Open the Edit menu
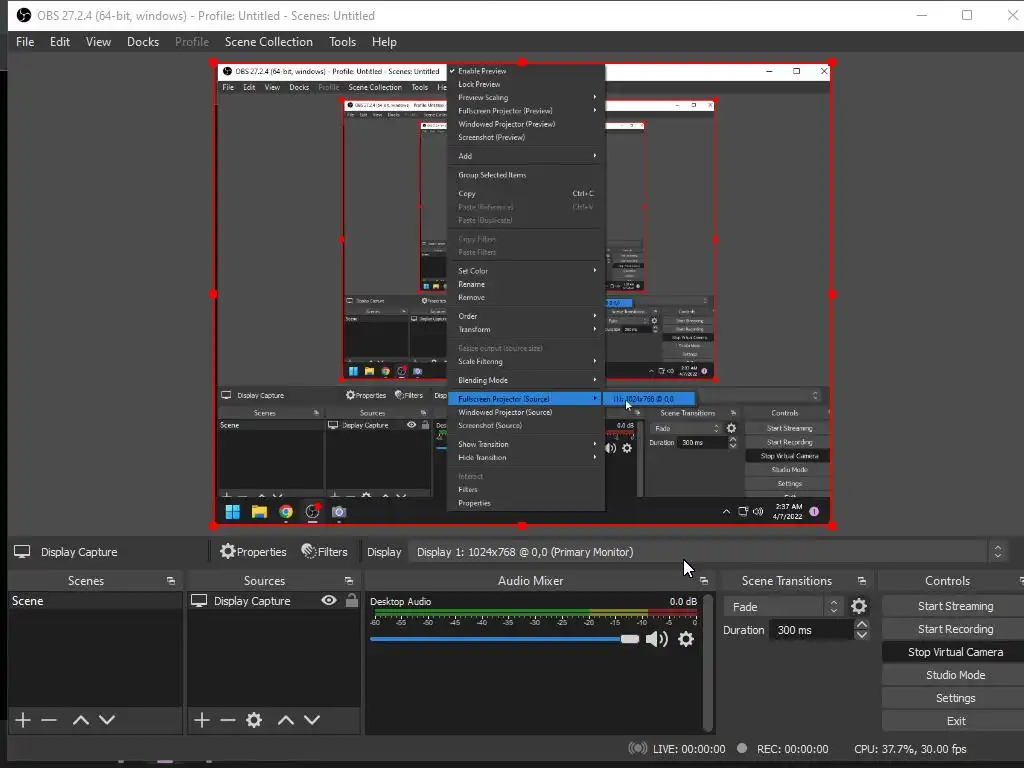This screenshot has width=1024, height=768. click(x=59, y=42)
